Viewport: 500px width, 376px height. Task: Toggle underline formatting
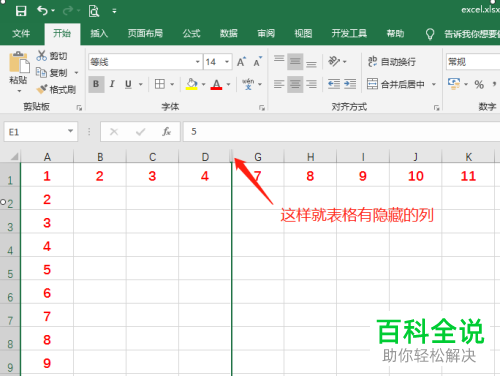pyautogui.click(x=128, y=84)
